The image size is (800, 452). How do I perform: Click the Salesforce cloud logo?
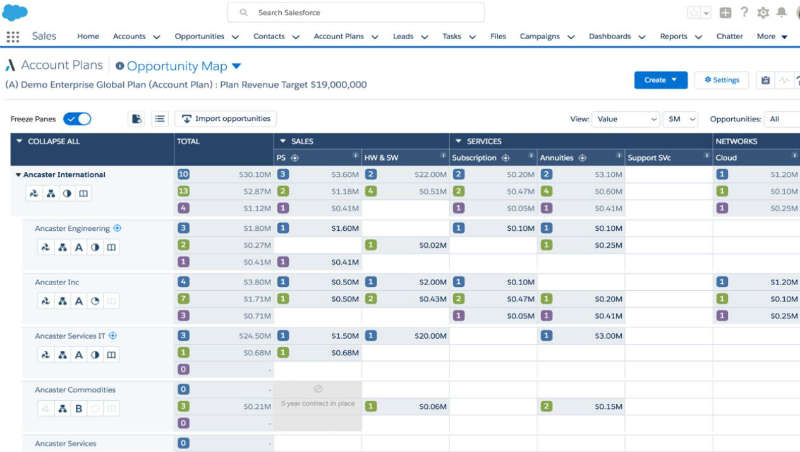15,12
